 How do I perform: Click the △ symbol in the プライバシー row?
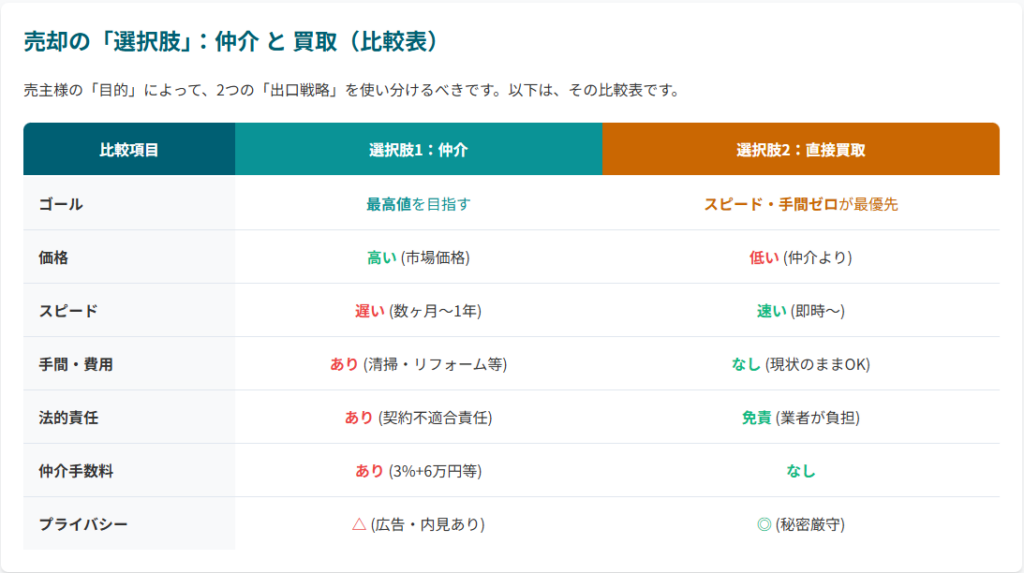359,524
